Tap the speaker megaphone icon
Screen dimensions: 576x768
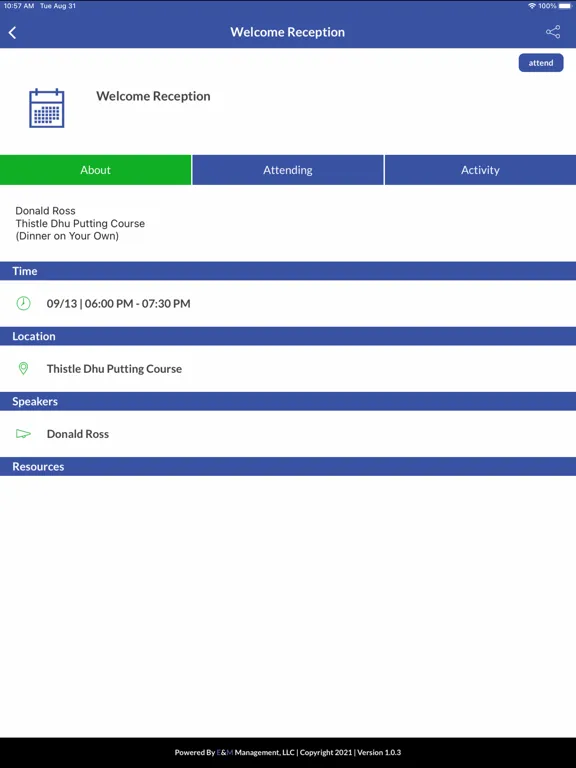pyautogui.click(x=23, y=433)
